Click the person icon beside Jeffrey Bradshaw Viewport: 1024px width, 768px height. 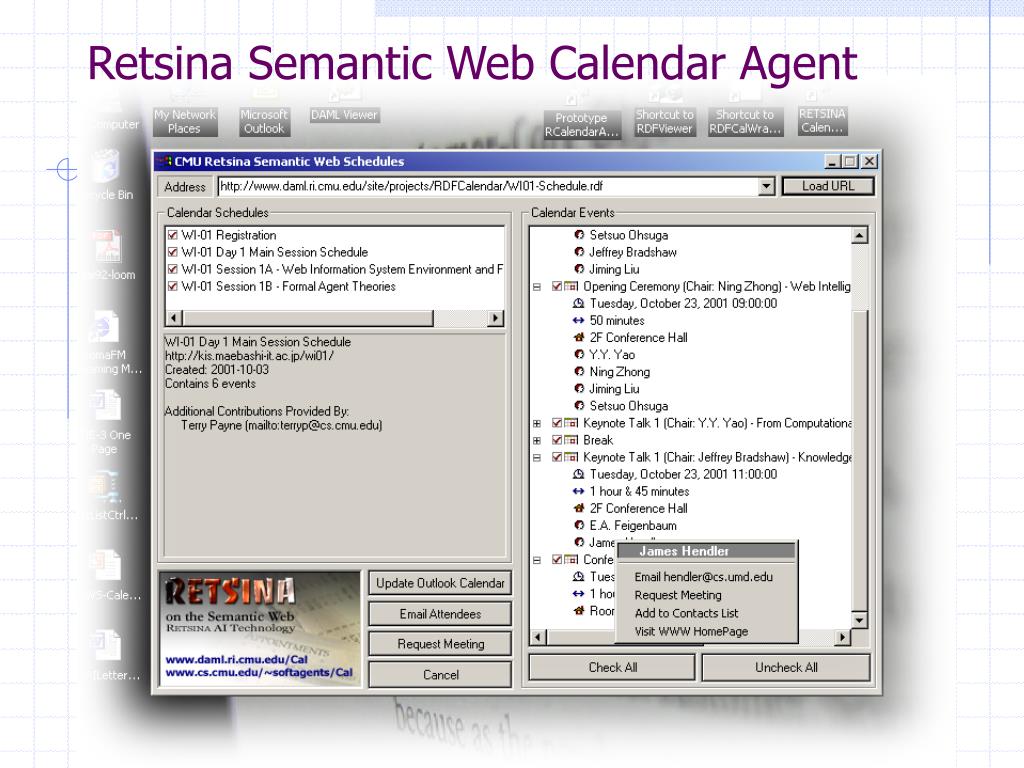coord(579,252)
